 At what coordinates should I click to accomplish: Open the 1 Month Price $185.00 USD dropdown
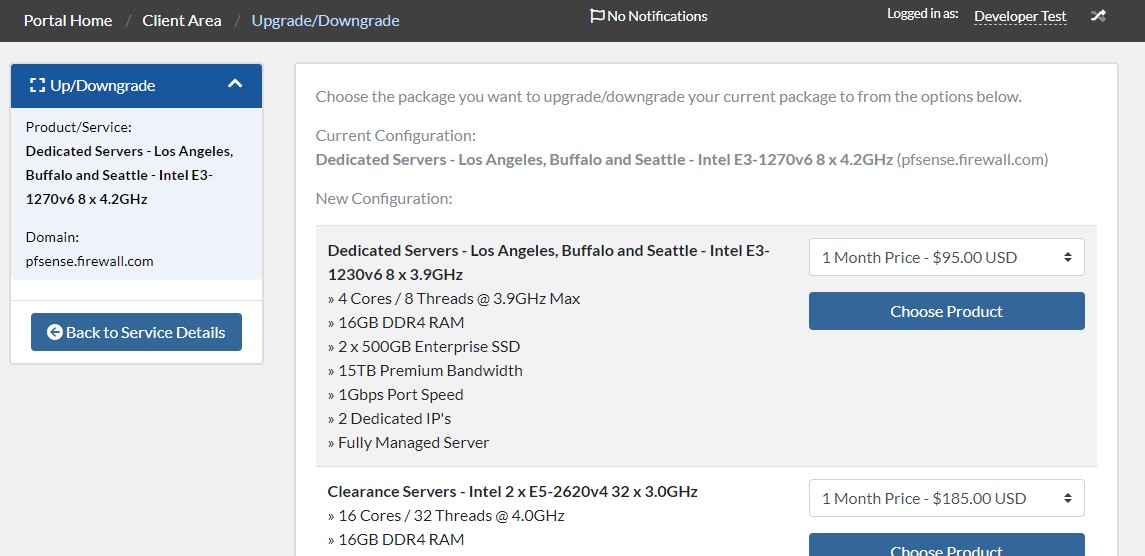[946, 498]
